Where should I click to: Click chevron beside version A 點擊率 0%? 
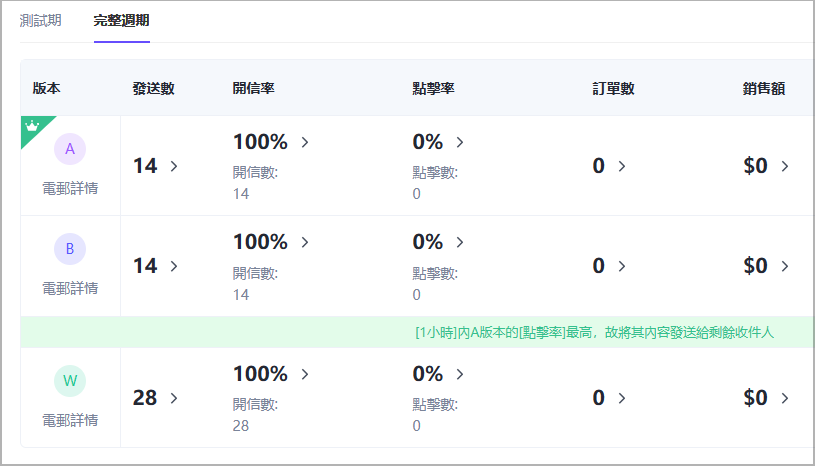[x=459, y=142]
